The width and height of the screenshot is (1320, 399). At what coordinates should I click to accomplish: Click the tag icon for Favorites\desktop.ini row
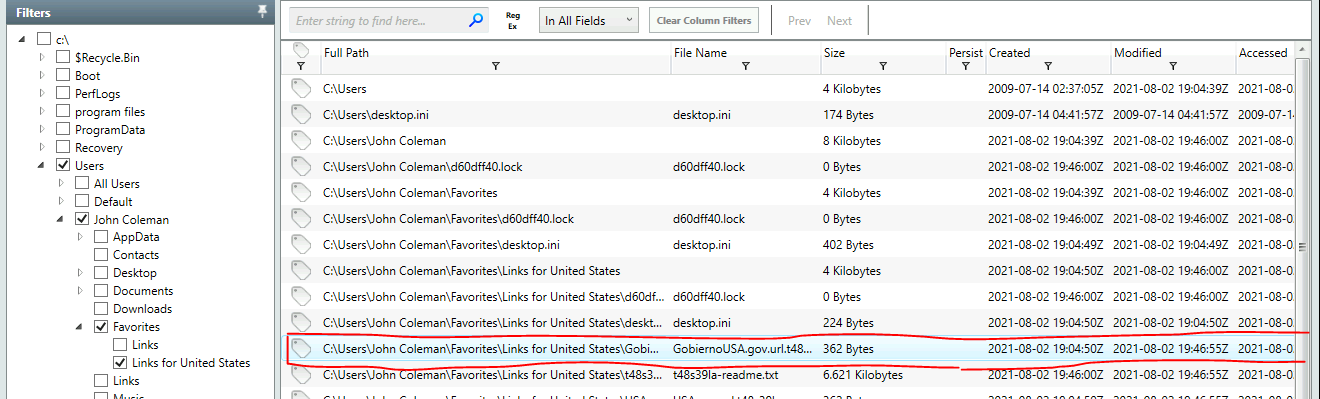(302, 244)
